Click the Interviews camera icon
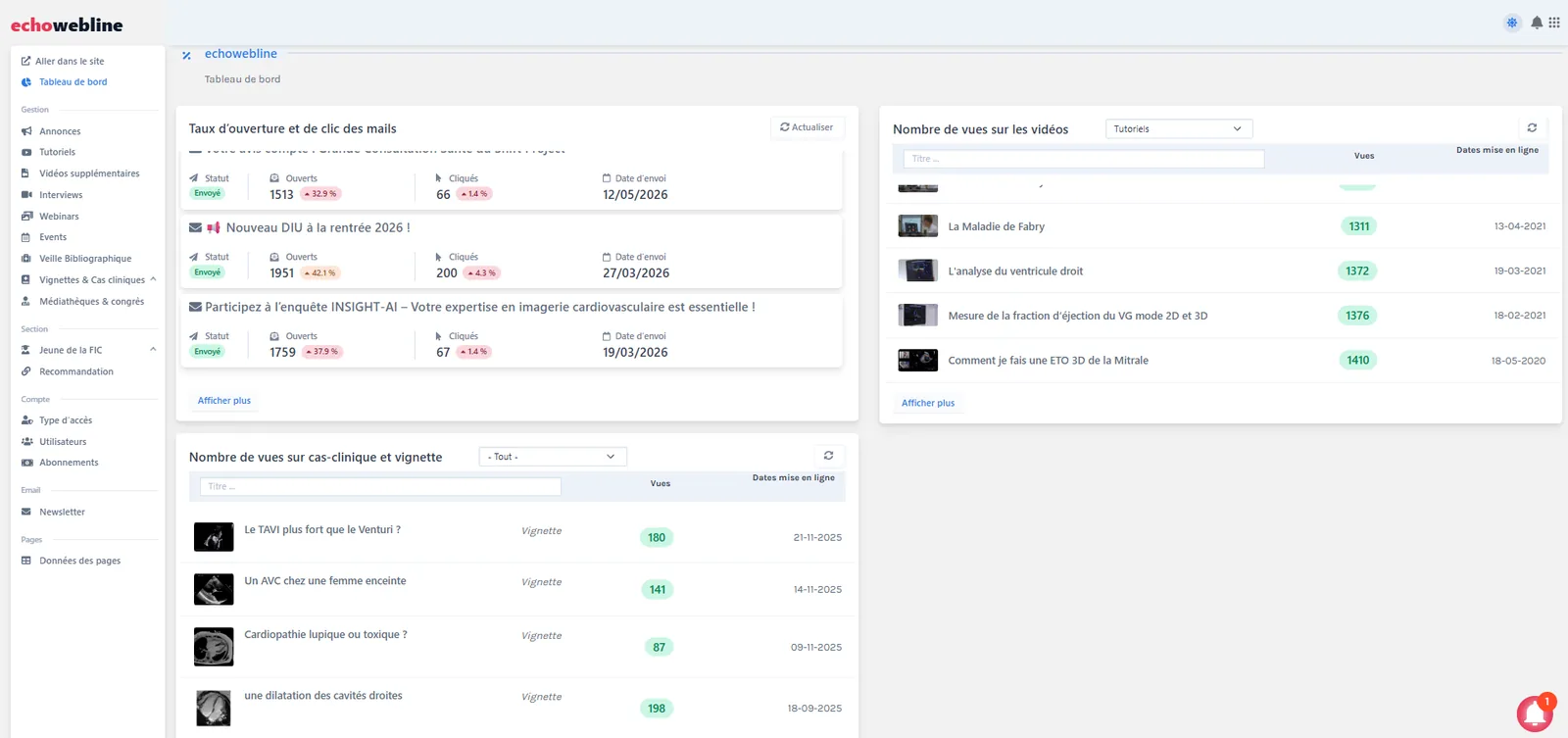The height and width of the screenshot is (738, 1568). click(26, 195)
